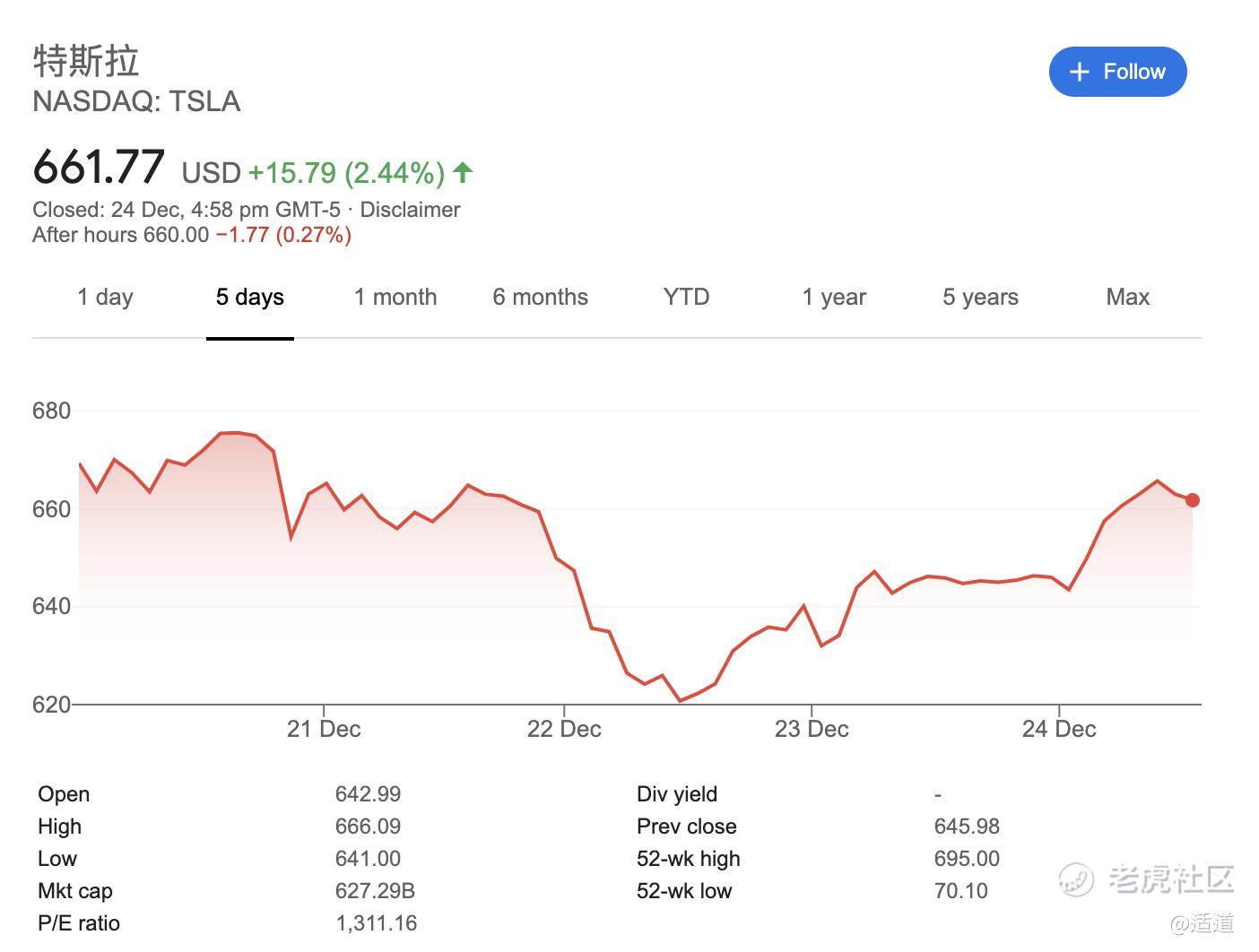Switch to the 1 month range
This screenshot has height=952, width=1259.
(x=395, y=298)
